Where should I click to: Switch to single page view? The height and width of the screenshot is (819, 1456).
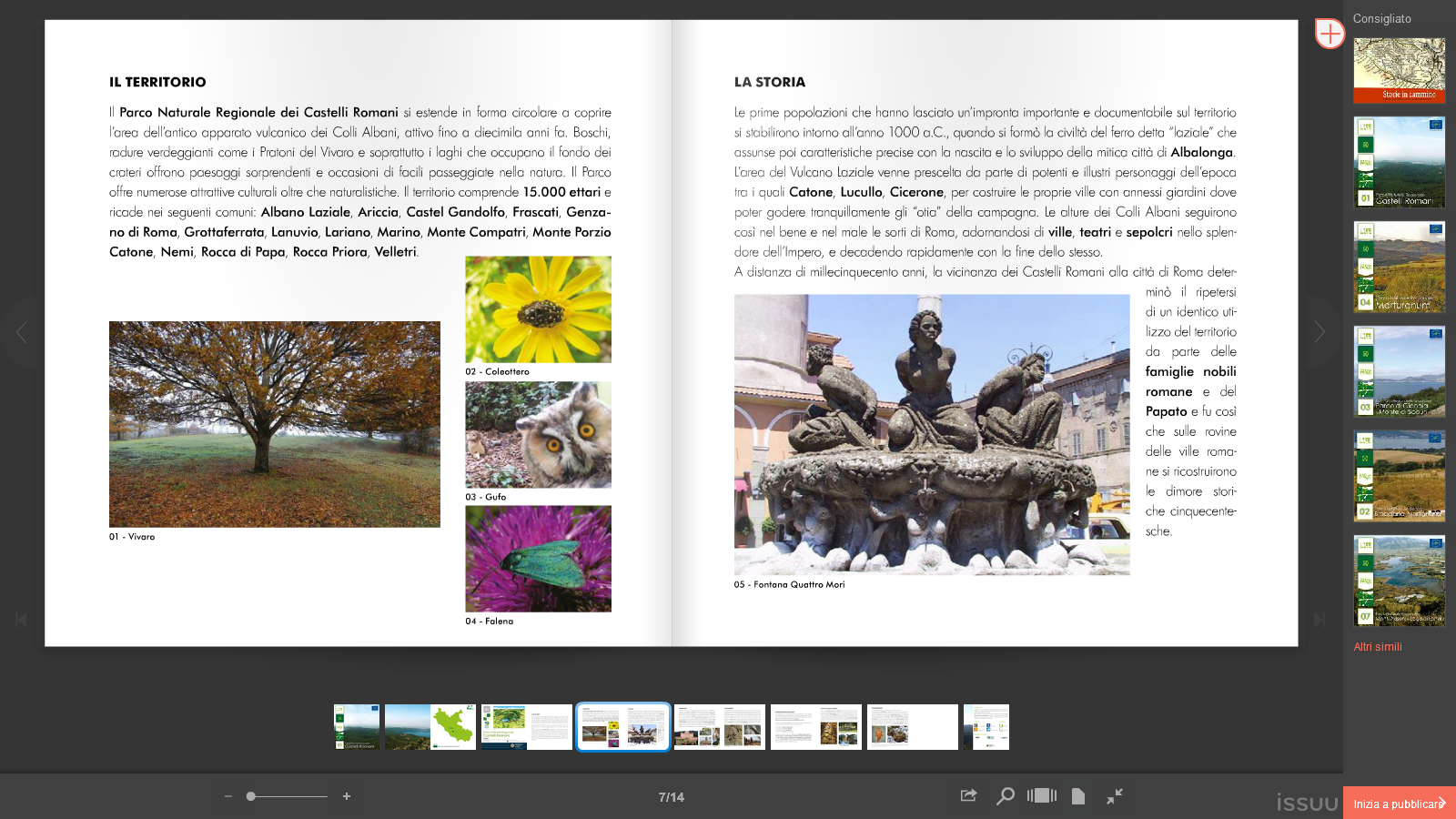click(x=1078, y=796)
